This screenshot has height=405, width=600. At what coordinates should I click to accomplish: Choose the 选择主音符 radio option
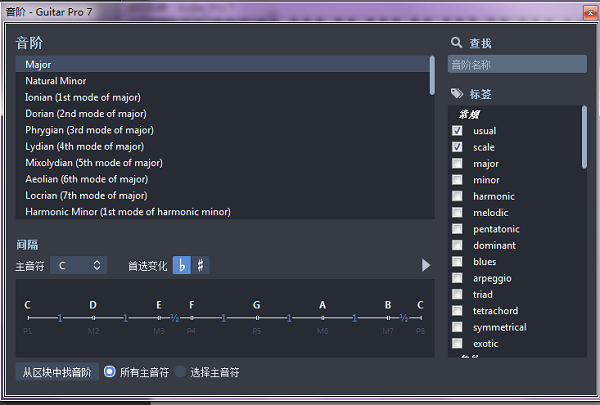(181, 373)
